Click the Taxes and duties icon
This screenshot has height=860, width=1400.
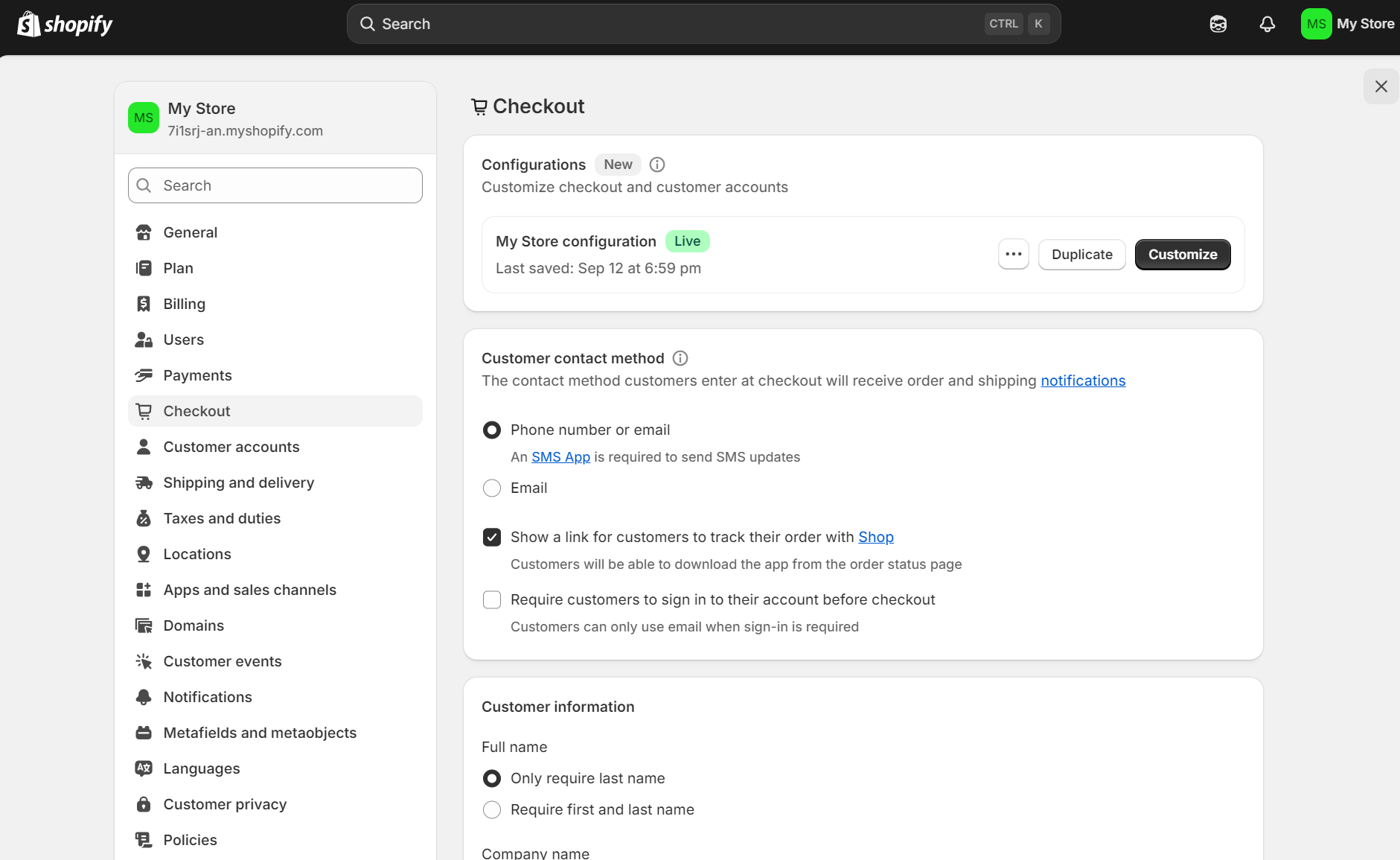(x=144, y=518)
